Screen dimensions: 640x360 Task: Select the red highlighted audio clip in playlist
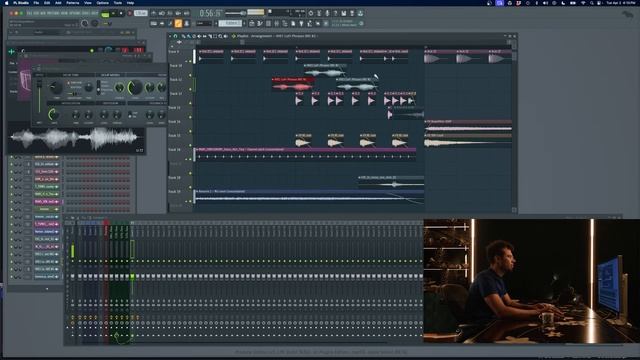point(293,84)
